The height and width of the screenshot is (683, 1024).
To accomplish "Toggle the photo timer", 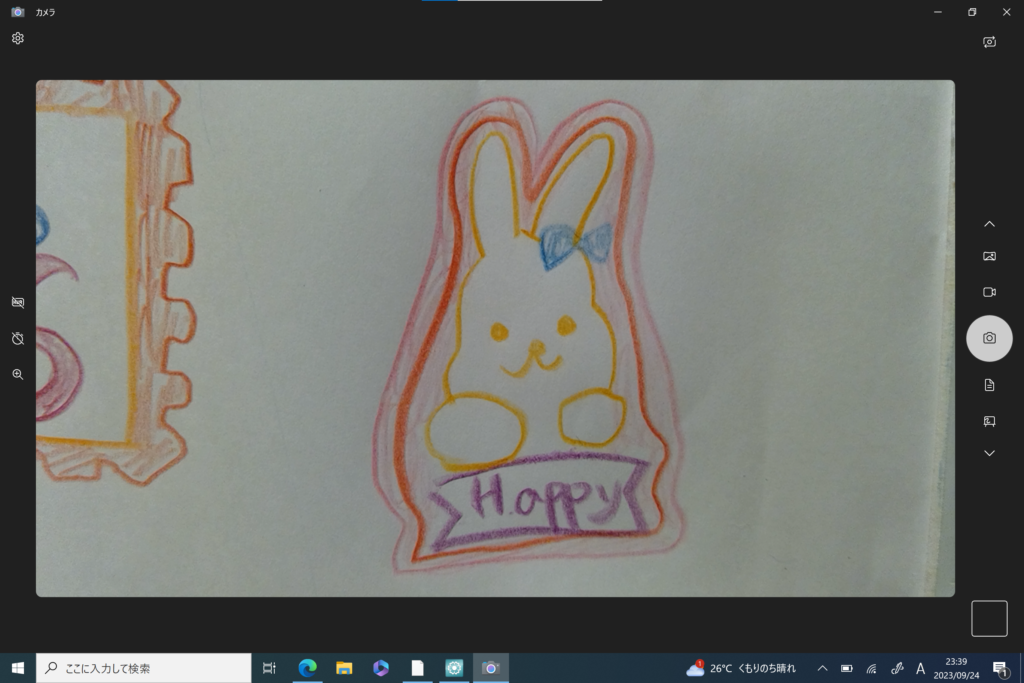I will click(x=18, y=339).
